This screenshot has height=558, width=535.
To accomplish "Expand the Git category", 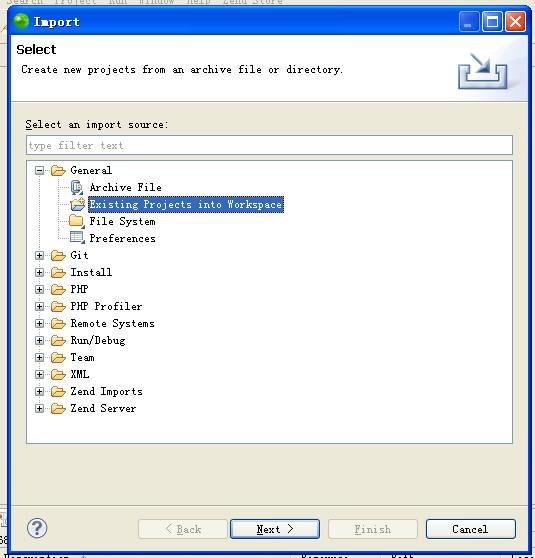I will click(40, 256).
